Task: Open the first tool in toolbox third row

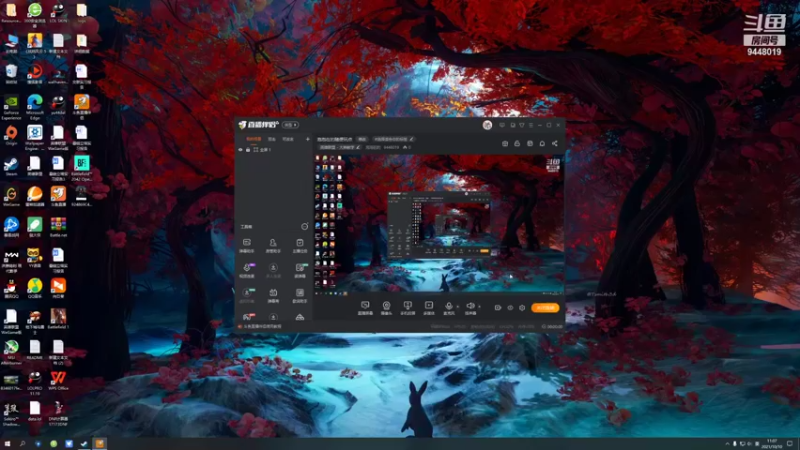Action: click(x=247, y=295)
